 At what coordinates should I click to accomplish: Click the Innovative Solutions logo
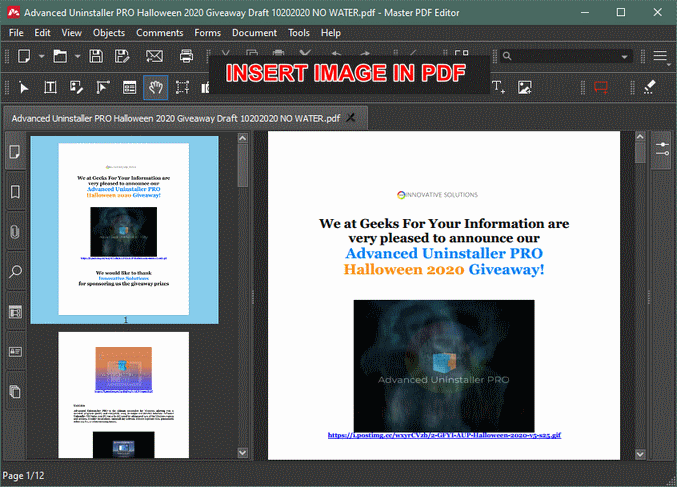(437, 195)
